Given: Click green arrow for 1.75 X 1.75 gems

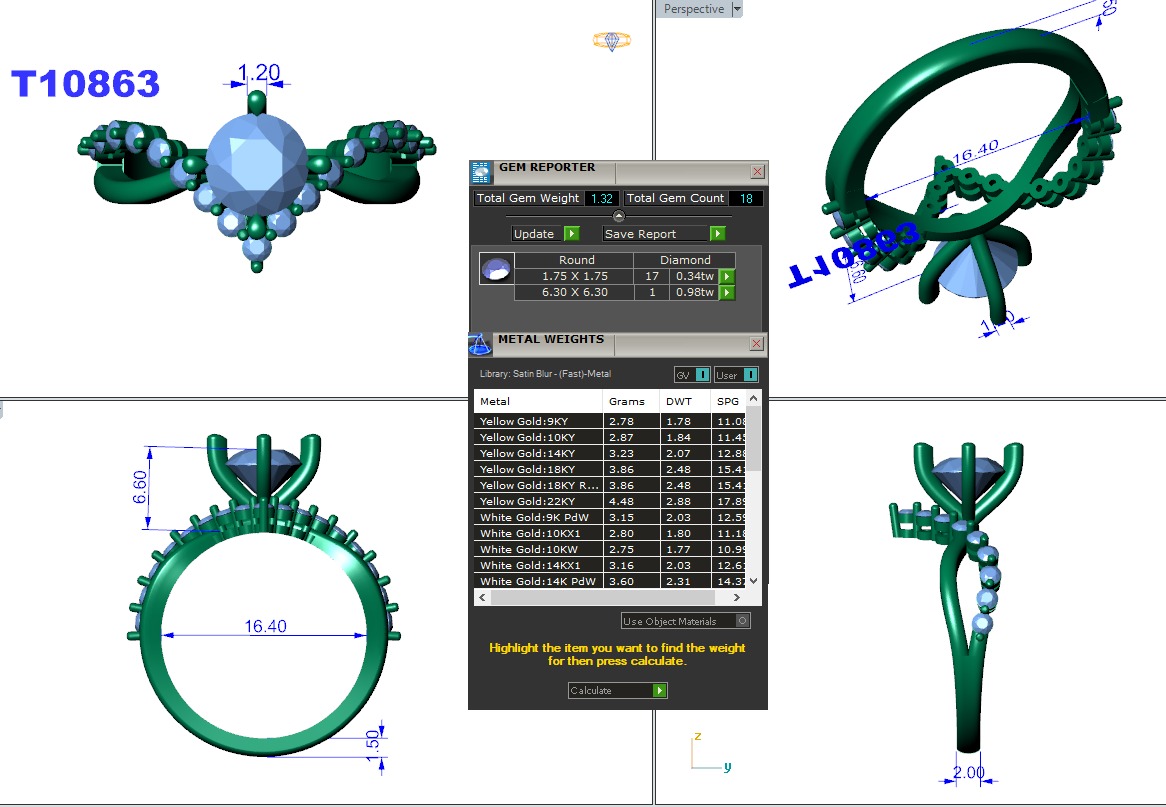Looking at the screenshot, I should (727, 277).
